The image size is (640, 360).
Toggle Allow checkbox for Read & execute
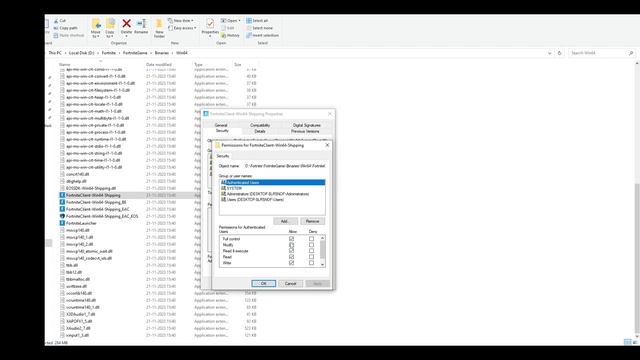[x=291, y=251]
